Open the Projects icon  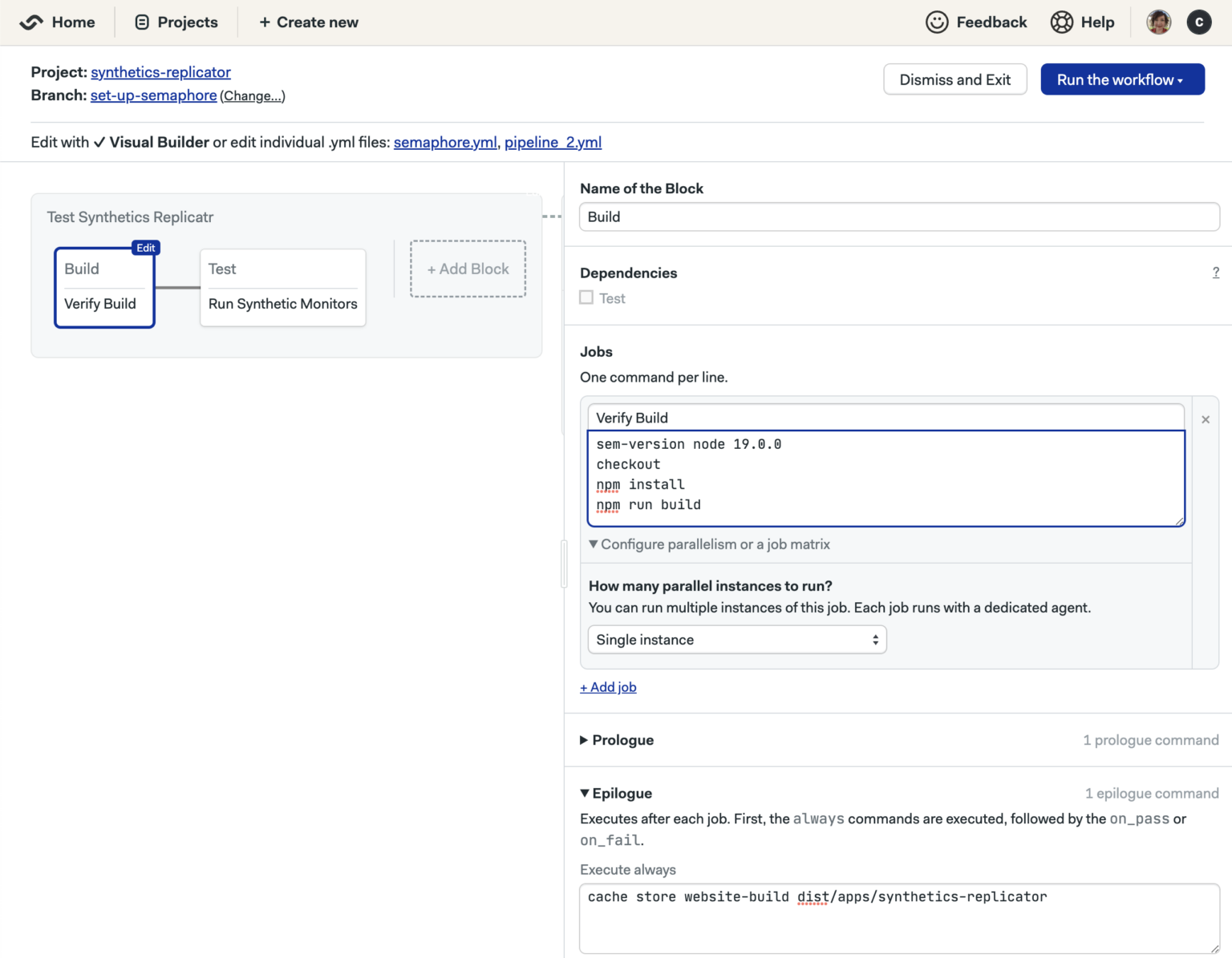coord(140,22)
